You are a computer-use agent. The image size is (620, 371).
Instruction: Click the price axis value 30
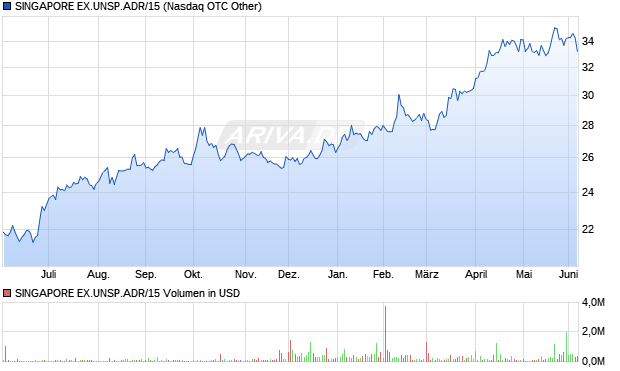[x=588, y=95]
